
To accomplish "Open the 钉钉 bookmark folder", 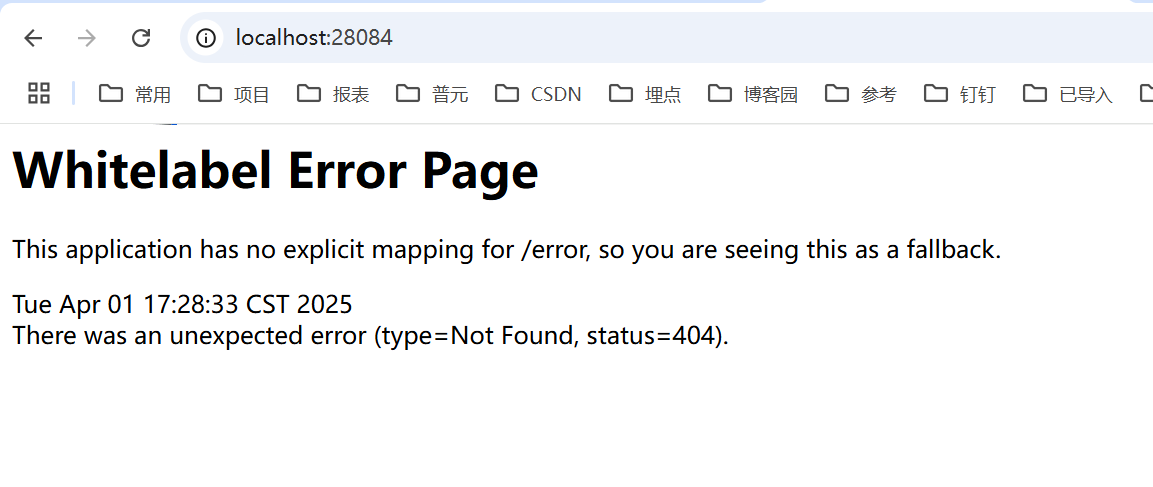I will click(960, 94).
